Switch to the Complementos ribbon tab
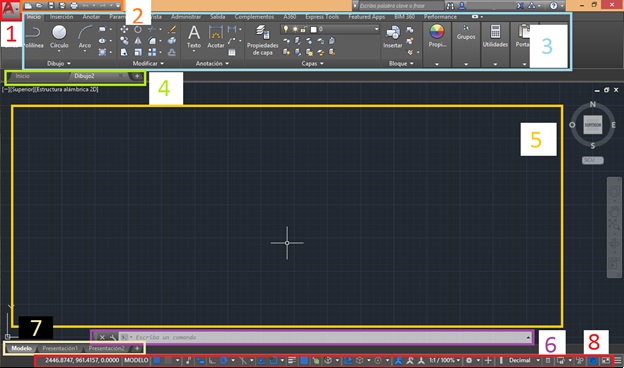 click(x=254, y=17)
